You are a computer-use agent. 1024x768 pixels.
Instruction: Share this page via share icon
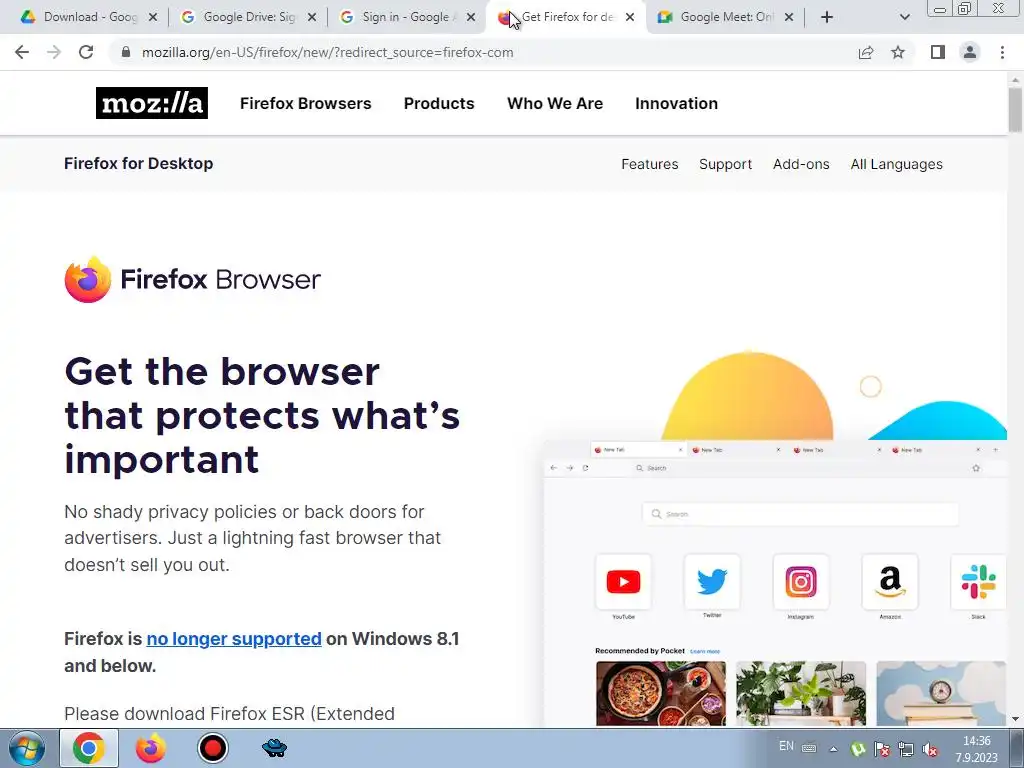(x=866, y=52)
